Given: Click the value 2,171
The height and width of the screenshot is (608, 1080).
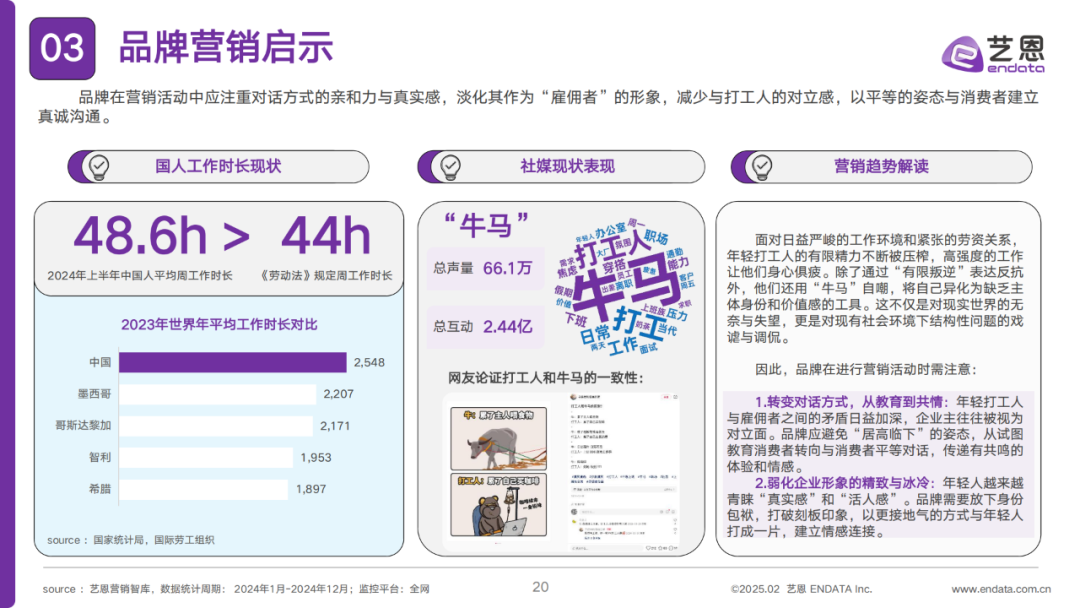Looking at the screenshot, I should [335, 426].
